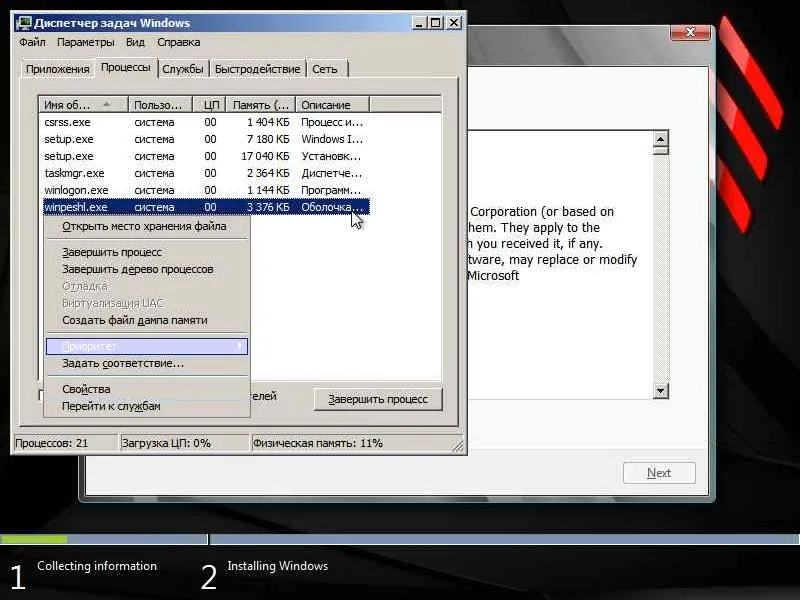Screen dimensions: 800x600
Task: Choose Перейти к службам
Action: (147, 406)
